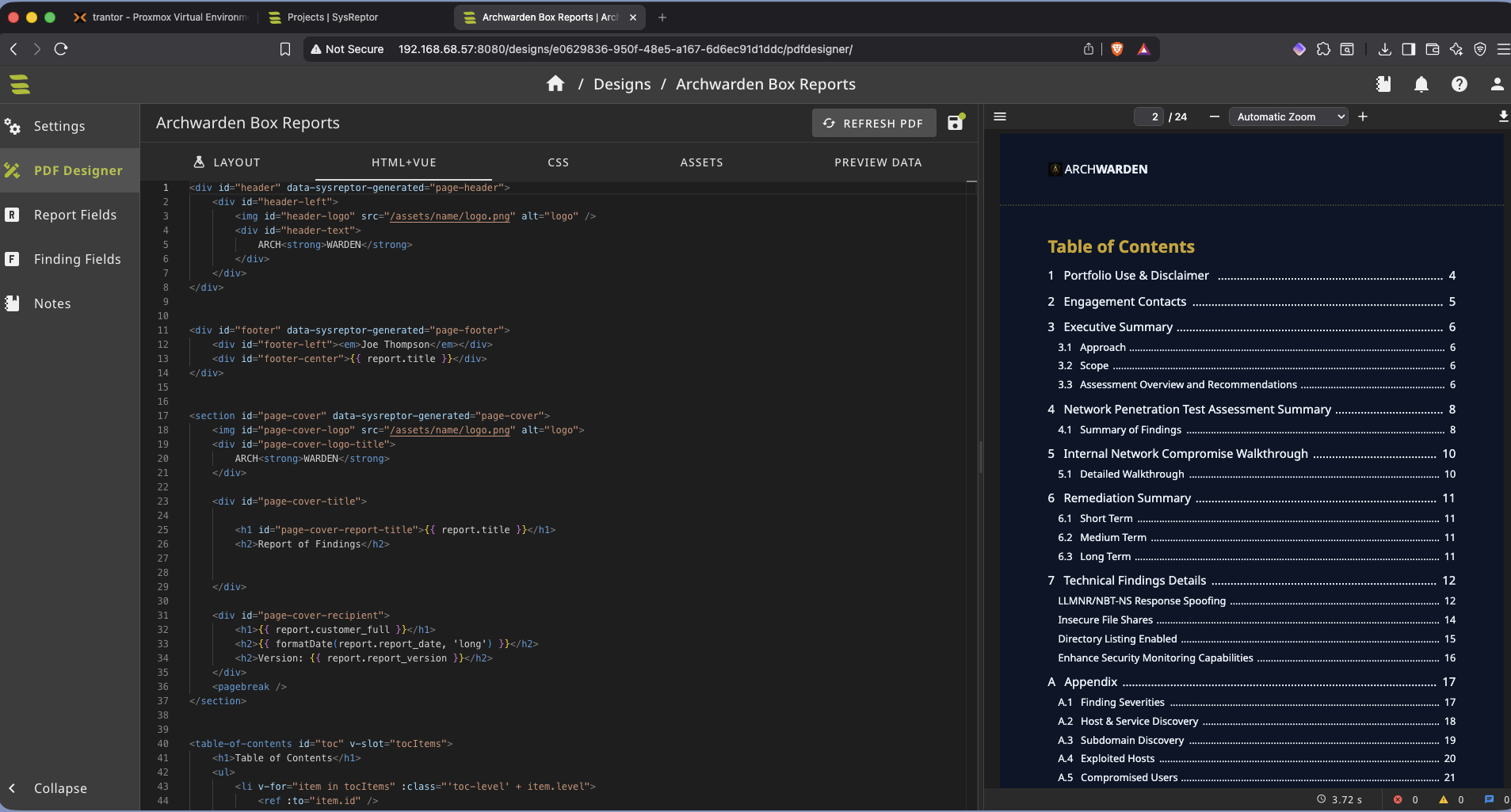Open the PDF Designer panel icon
The height and width of the screenshot is (812, 1511).
(x=13, y=170)
